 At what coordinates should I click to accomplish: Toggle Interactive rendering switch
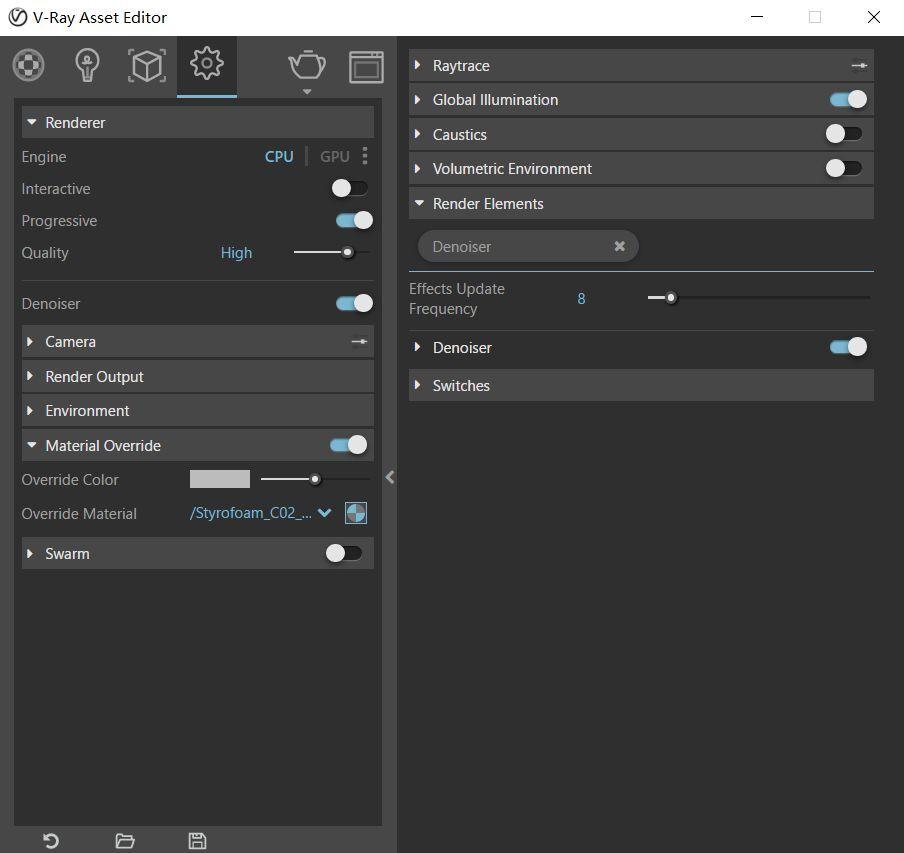pyautogui.click(x=349, y=188)
